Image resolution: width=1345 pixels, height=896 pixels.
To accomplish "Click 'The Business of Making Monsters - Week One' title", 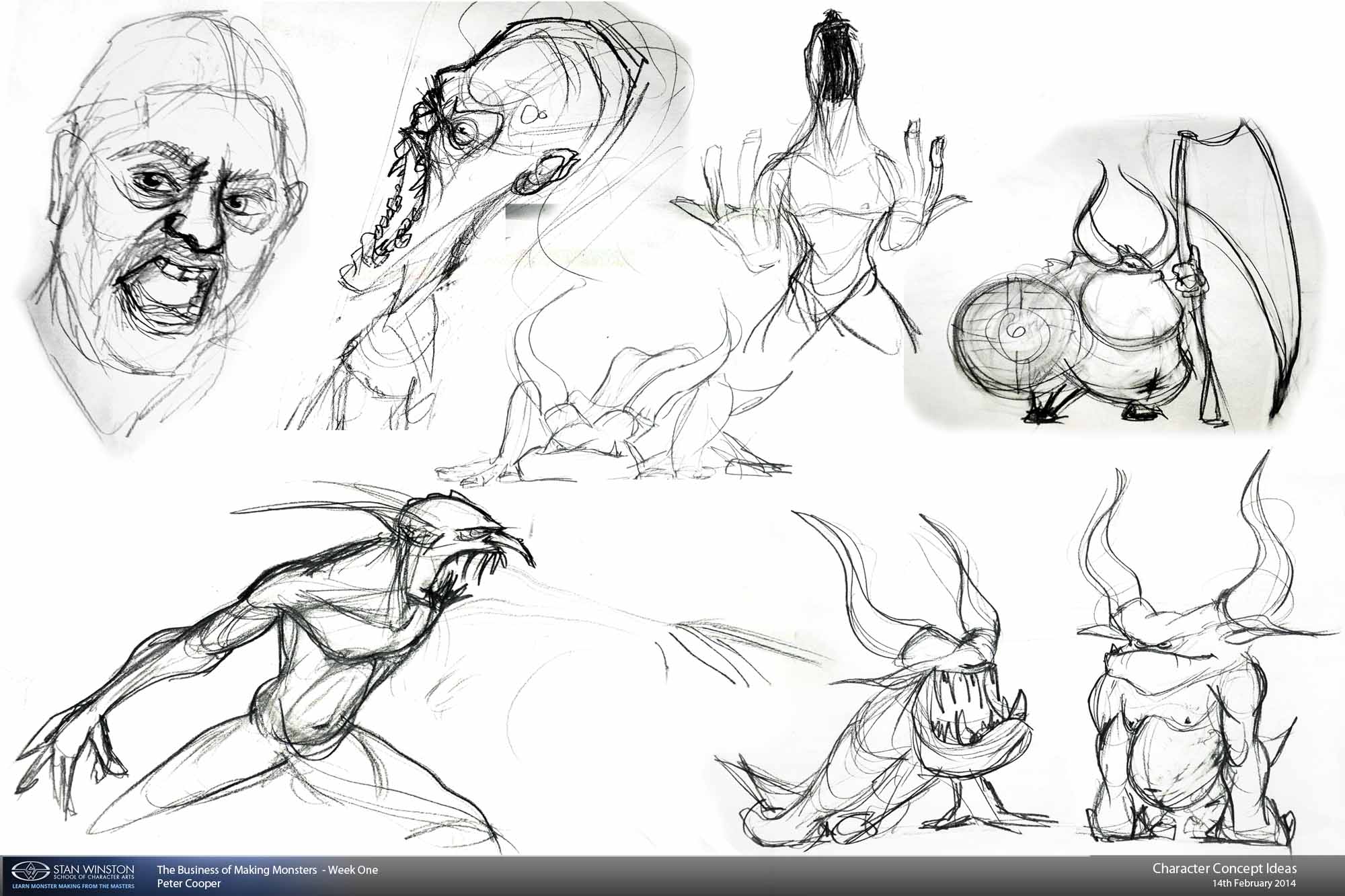I will [267, 870].
